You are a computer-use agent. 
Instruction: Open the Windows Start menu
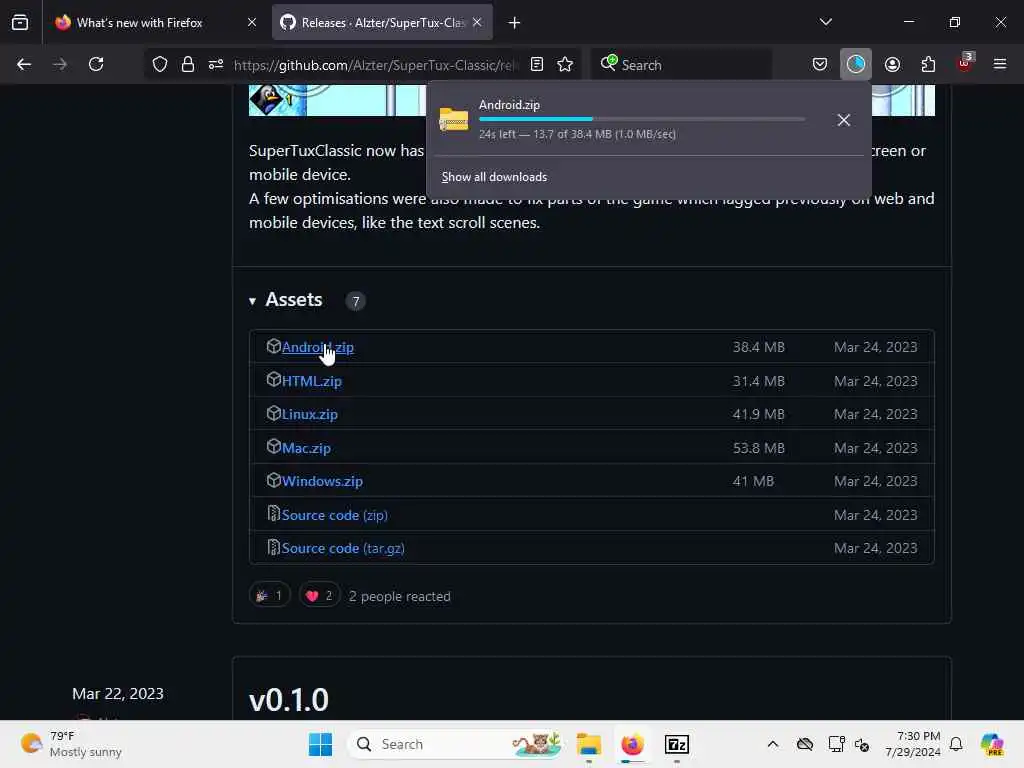pos(321,744)
